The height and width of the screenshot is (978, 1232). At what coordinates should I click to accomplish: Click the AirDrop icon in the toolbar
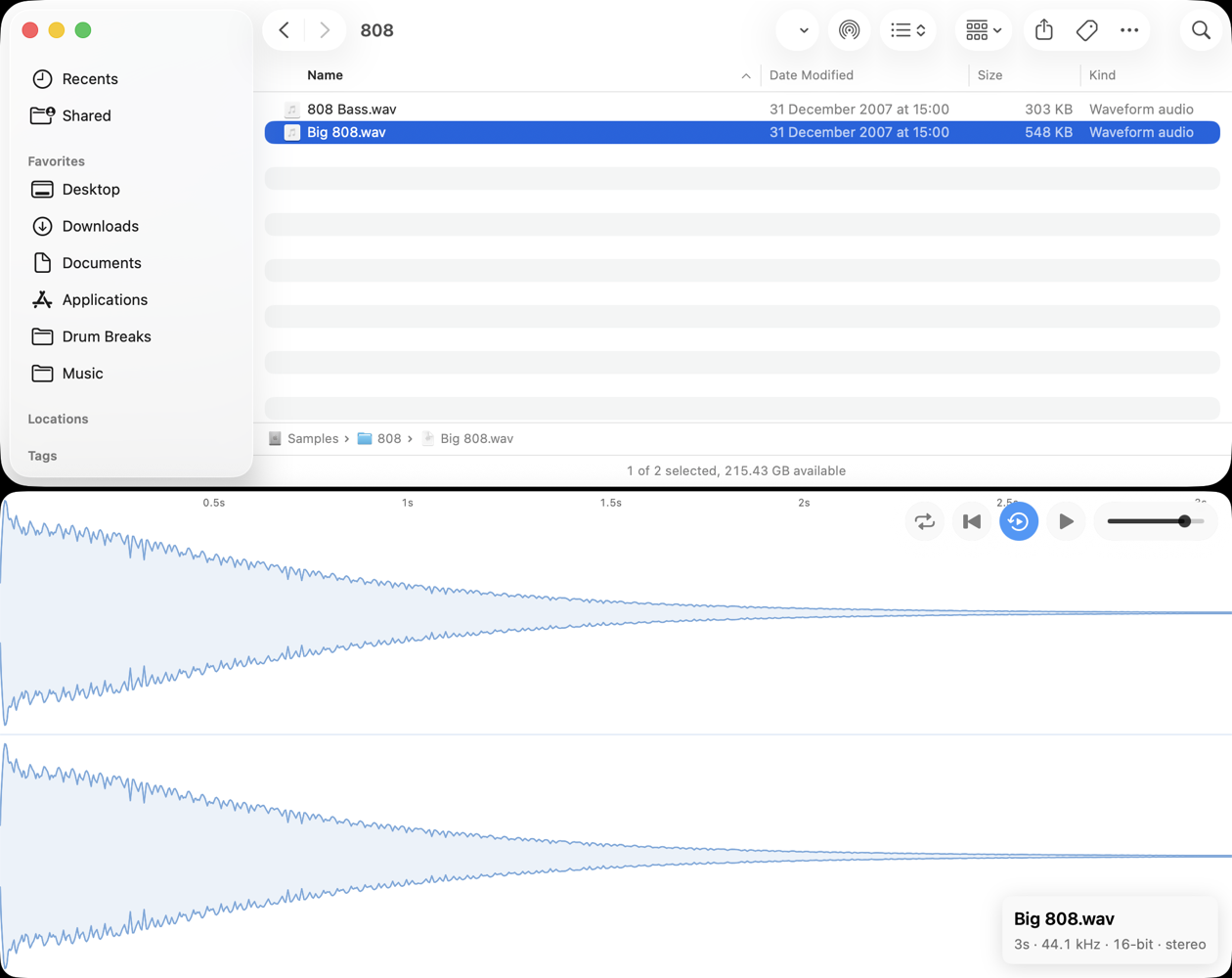click(849, 30)
